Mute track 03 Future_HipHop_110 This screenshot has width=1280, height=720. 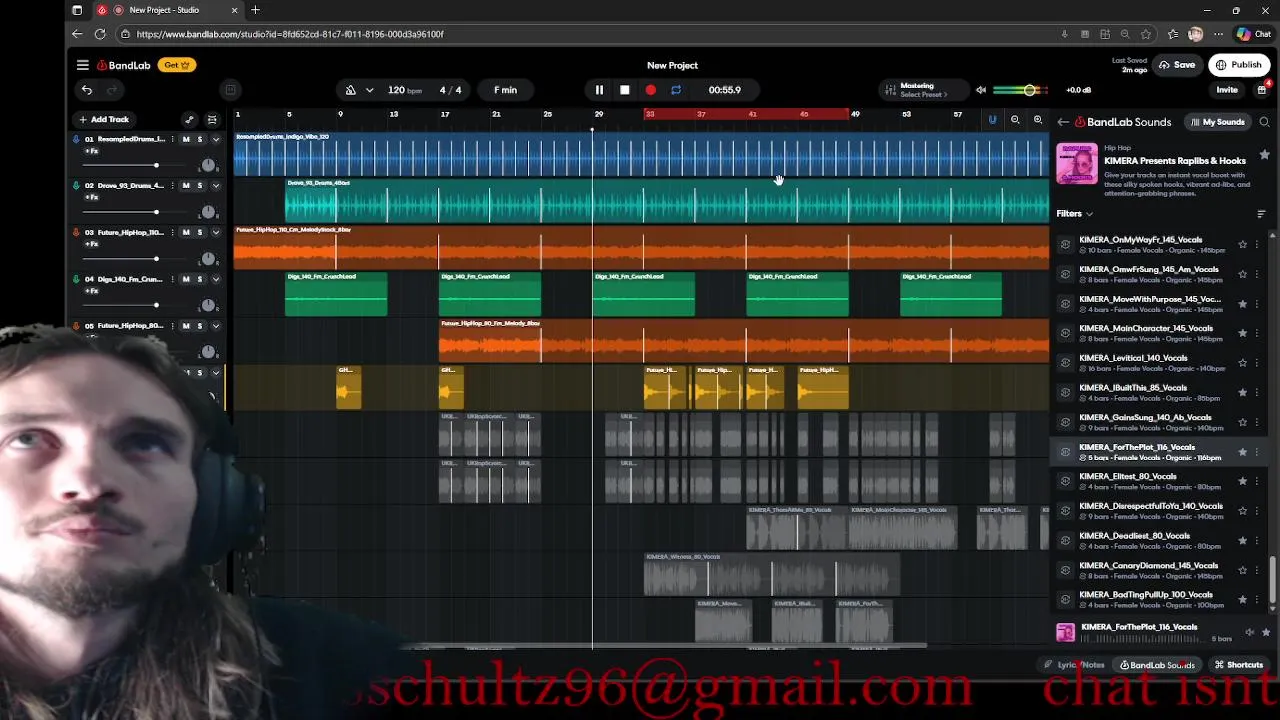185,232
